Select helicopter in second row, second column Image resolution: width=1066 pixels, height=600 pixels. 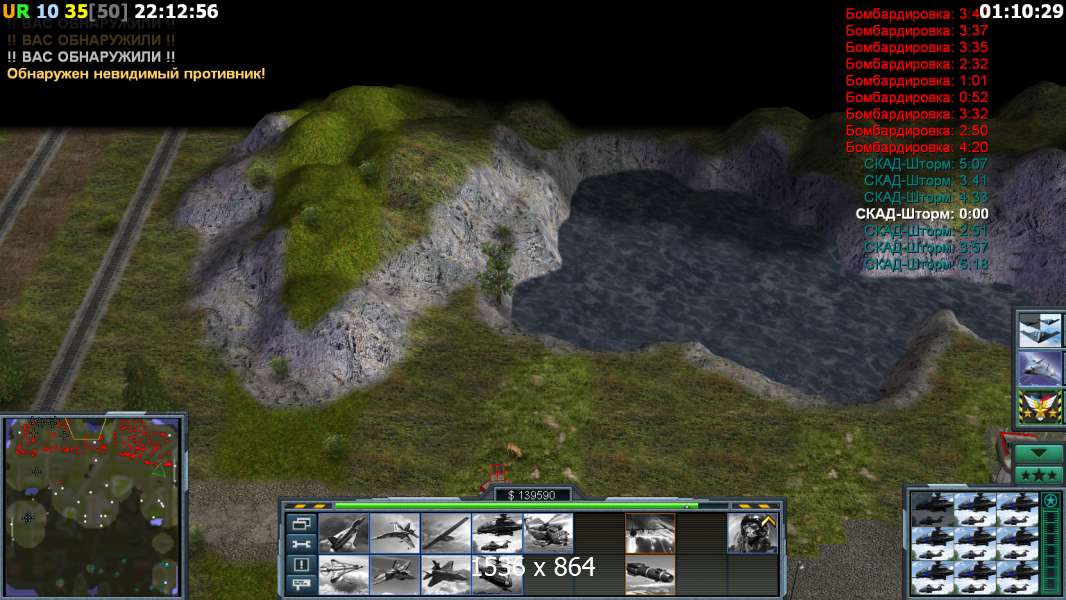[975, 543]
